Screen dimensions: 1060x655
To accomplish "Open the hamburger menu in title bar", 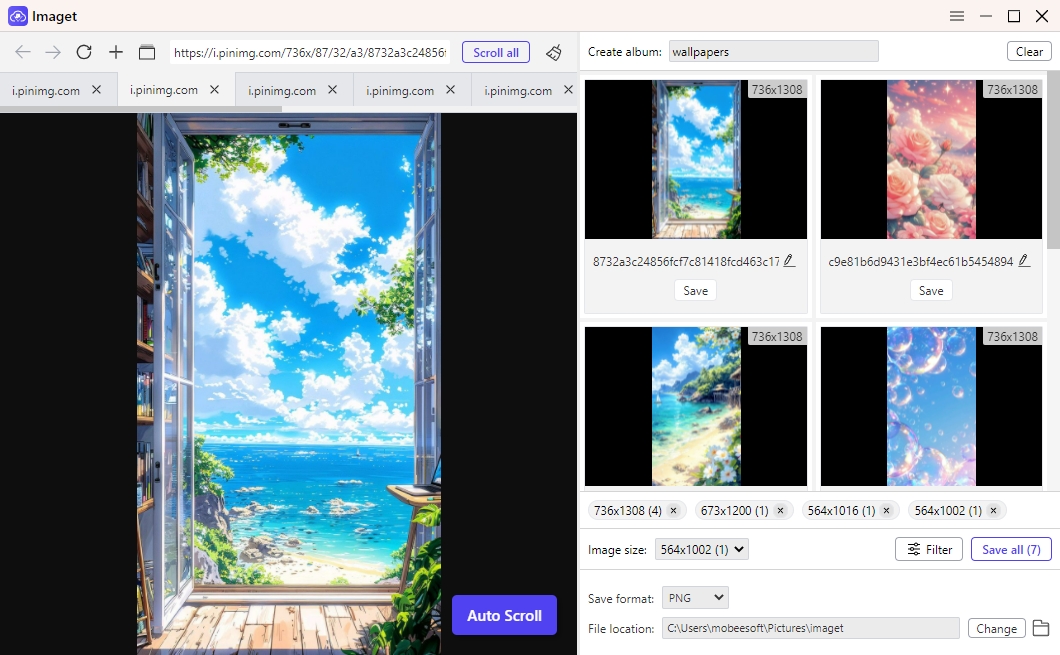I will pyautogui.click(x=957, y=16).
